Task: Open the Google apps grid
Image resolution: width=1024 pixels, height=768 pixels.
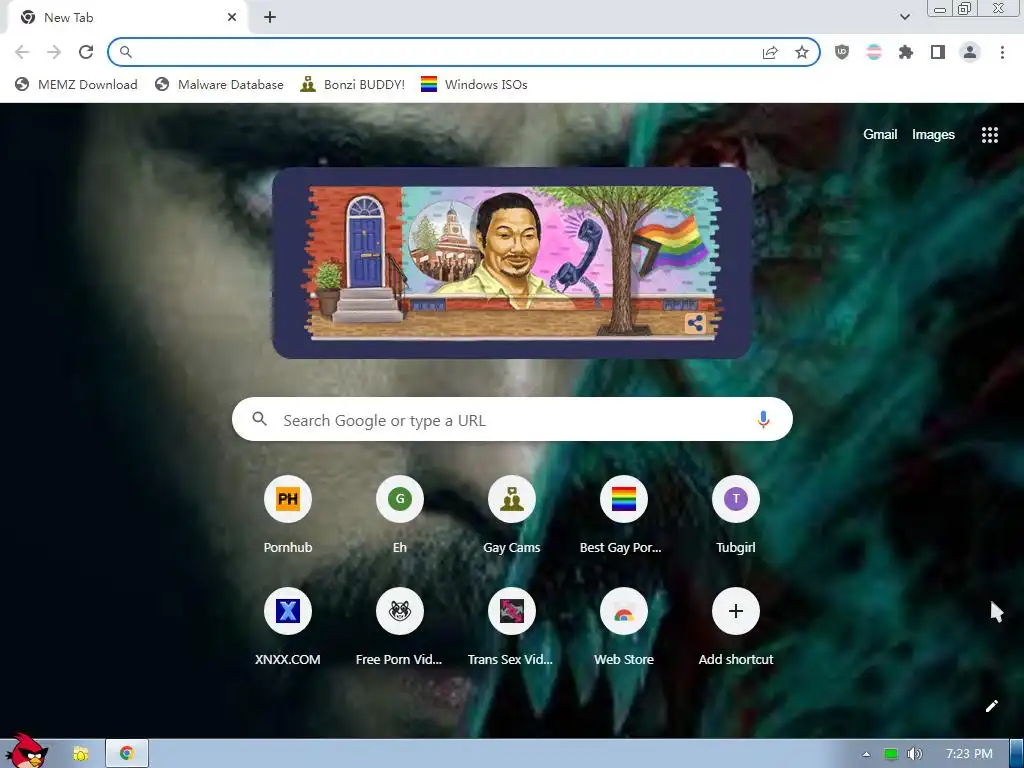Action: [x=990, y=135]
